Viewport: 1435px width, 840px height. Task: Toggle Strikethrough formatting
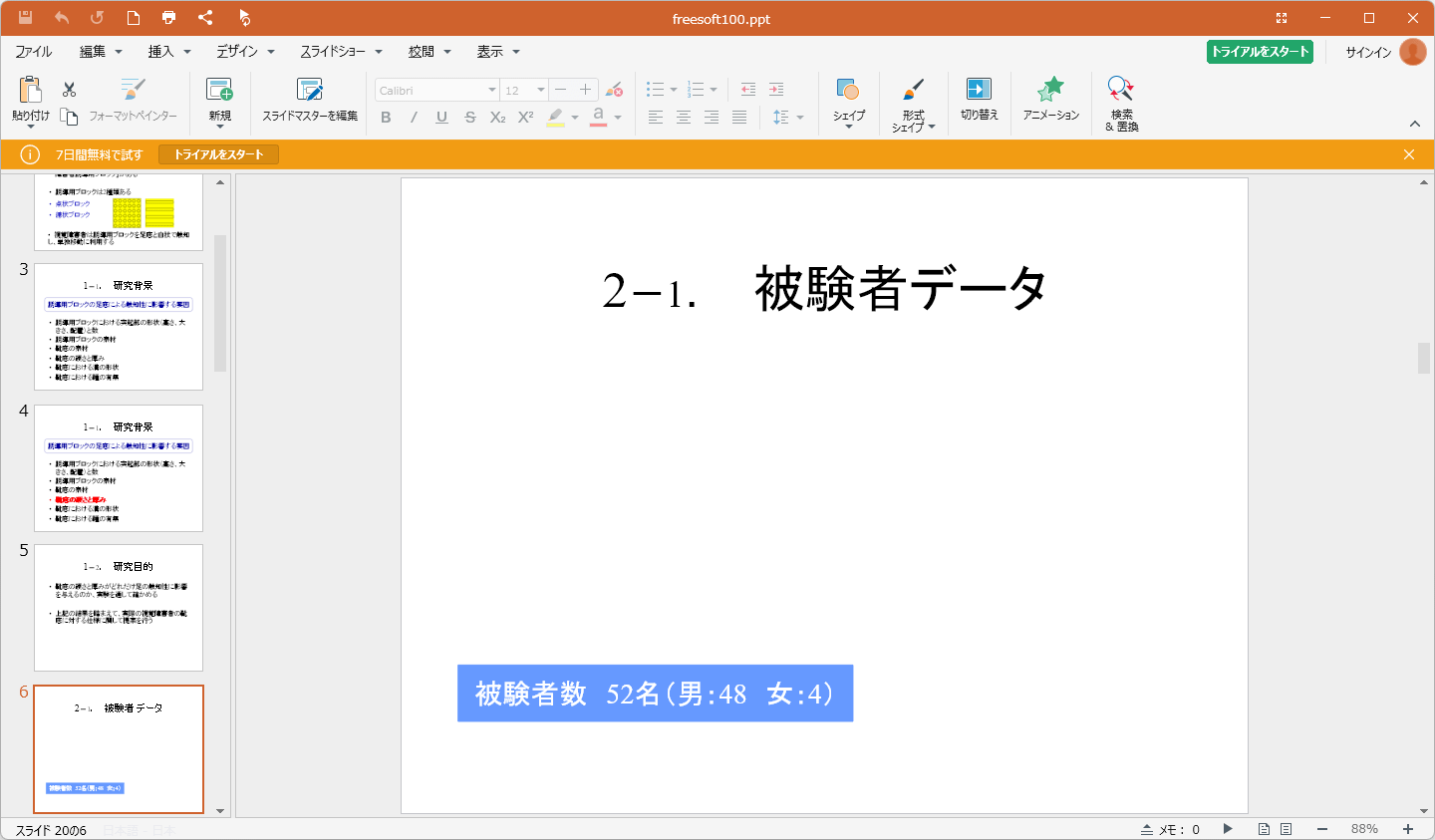(469, 118)
